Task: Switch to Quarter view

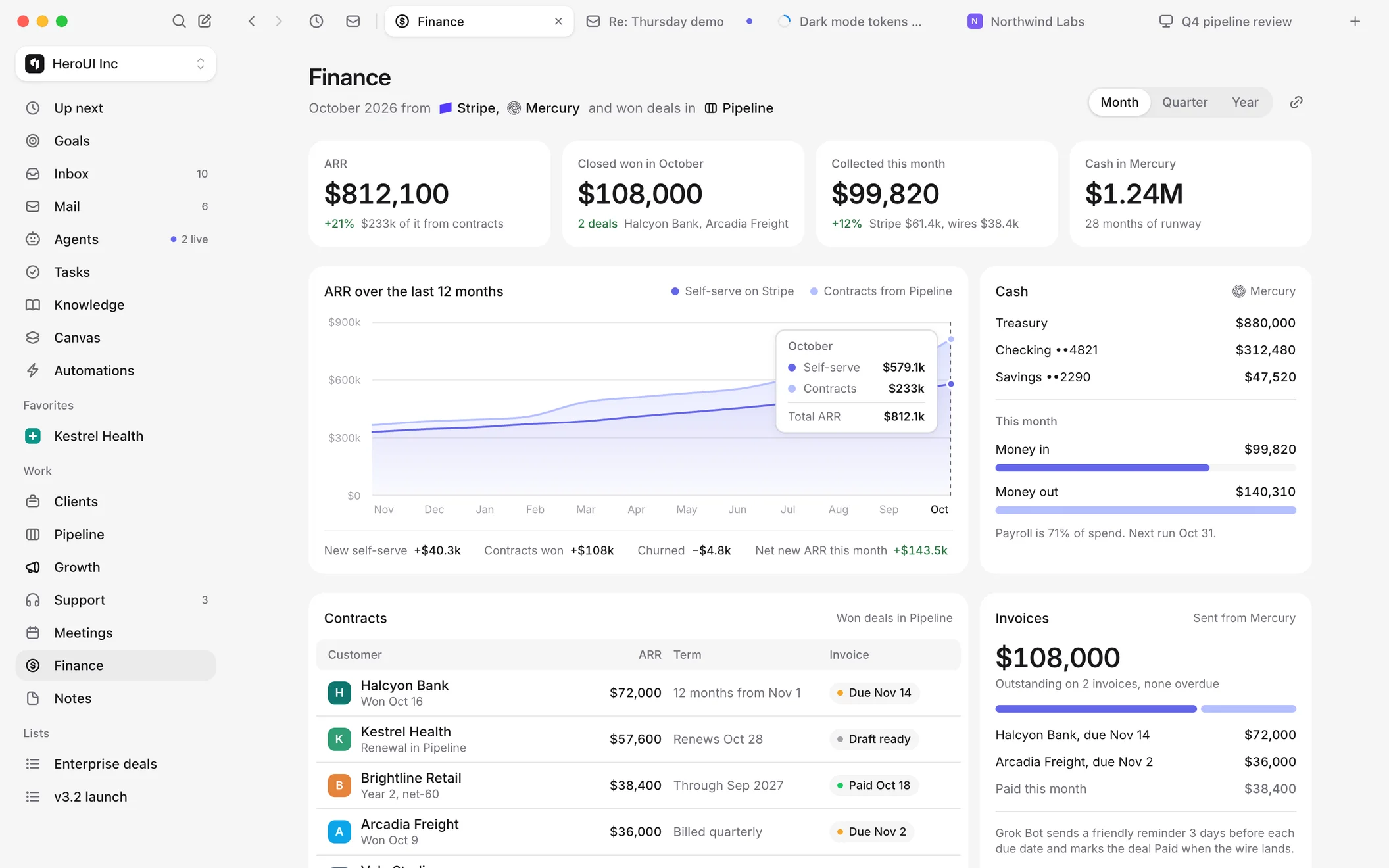Action: (1184, 102)
